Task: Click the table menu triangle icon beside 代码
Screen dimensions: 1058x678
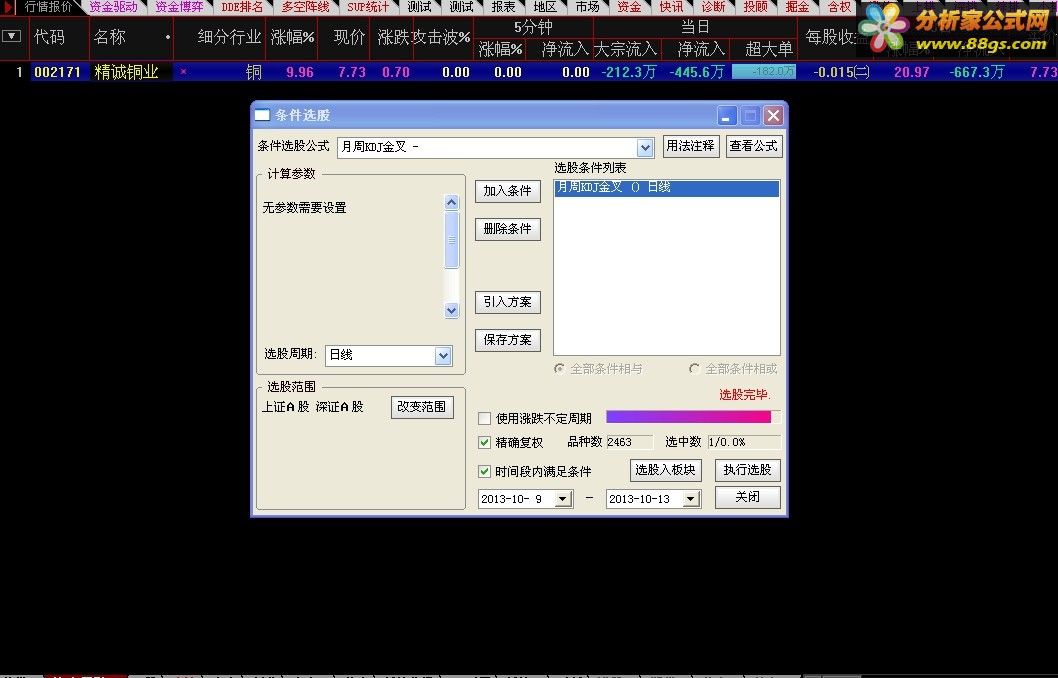Action: pyautogui.click(x=12, y=36)
